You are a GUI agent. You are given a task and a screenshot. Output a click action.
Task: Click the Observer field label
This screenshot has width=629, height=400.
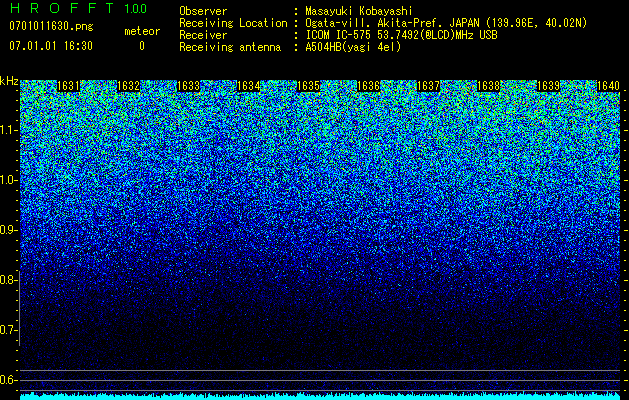click(203, 11)
